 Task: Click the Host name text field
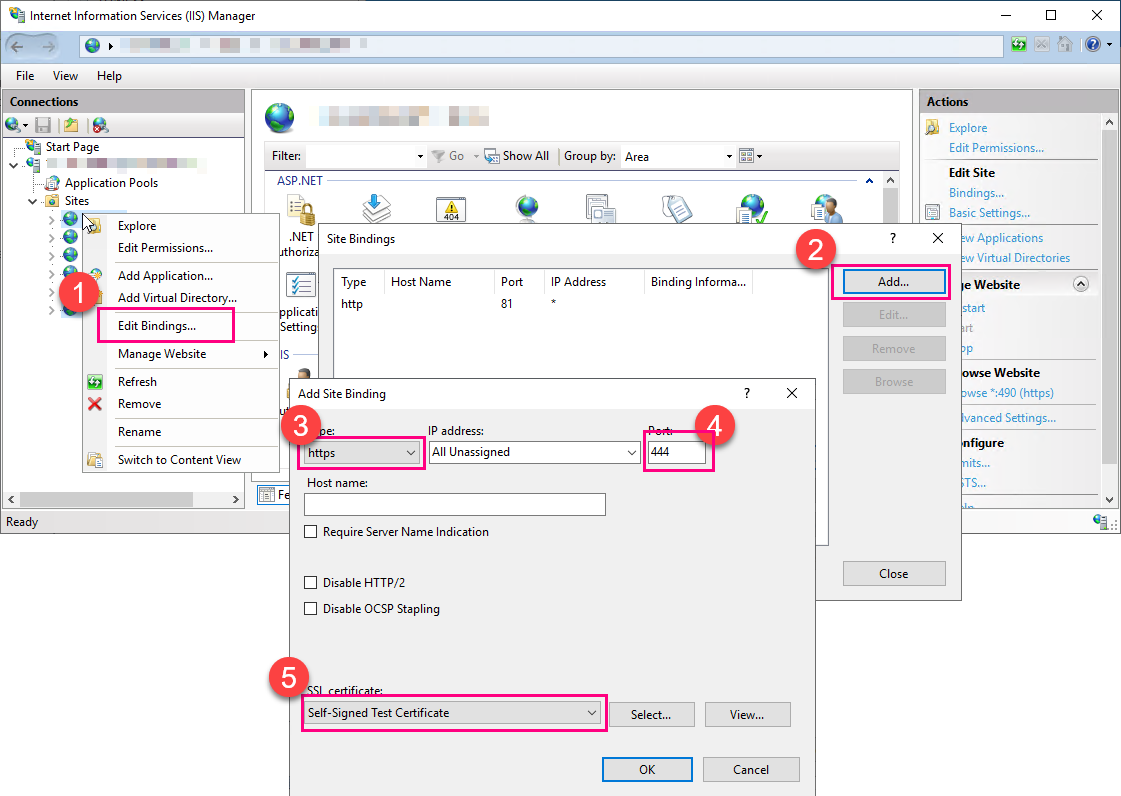(456, 504)
